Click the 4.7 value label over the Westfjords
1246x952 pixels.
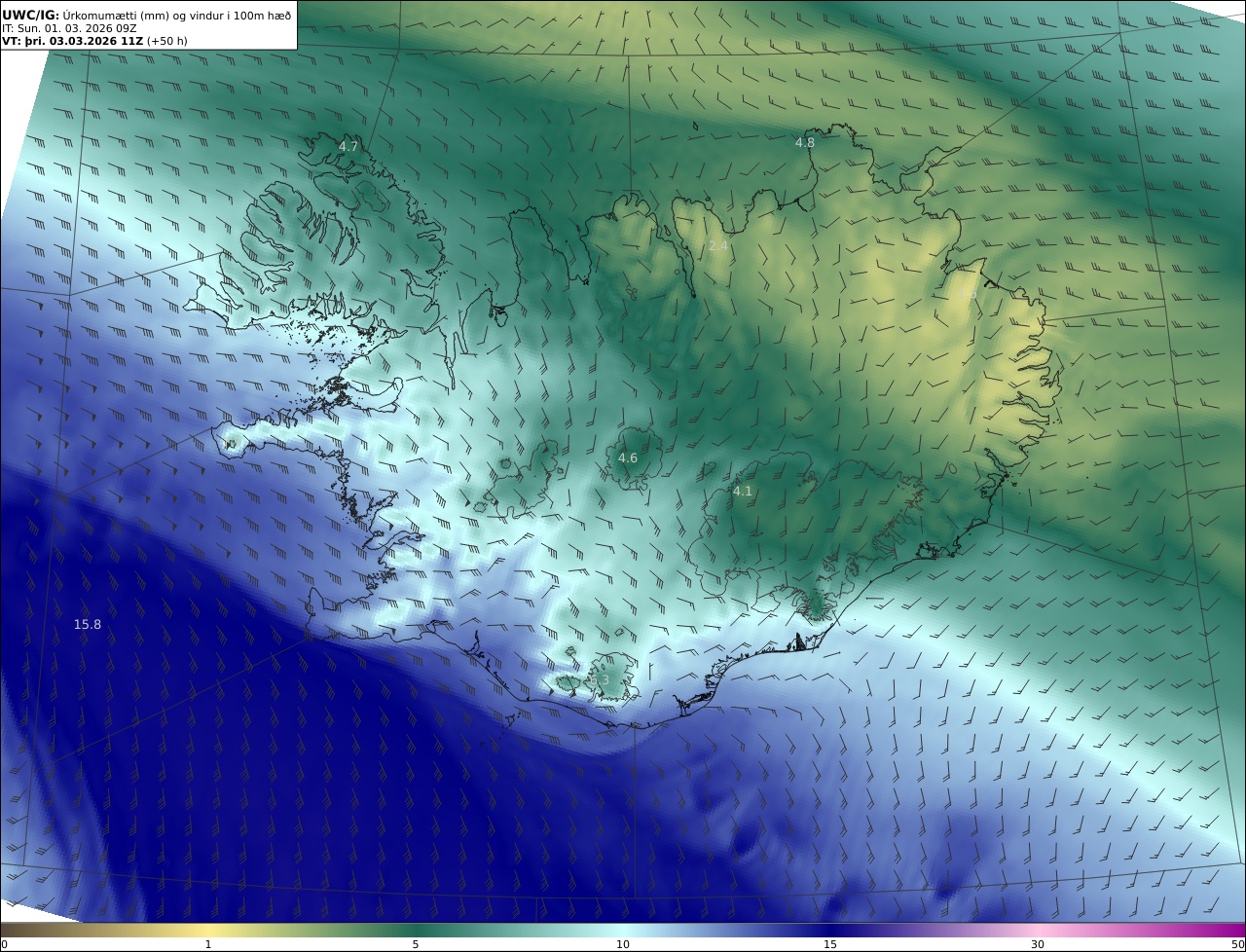[x=348, y=146]
